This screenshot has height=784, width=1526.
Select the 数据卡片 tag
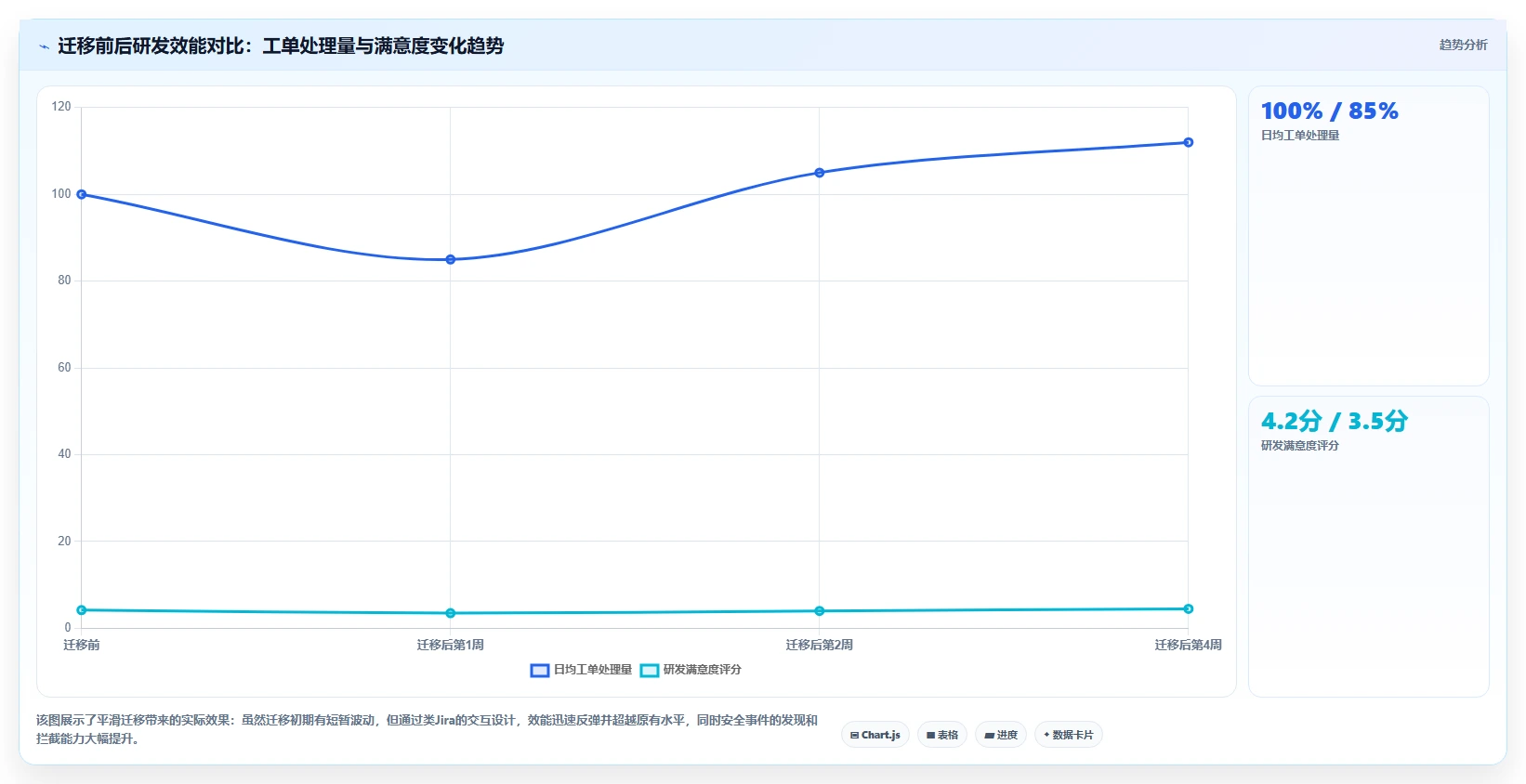click(1069, 735)
